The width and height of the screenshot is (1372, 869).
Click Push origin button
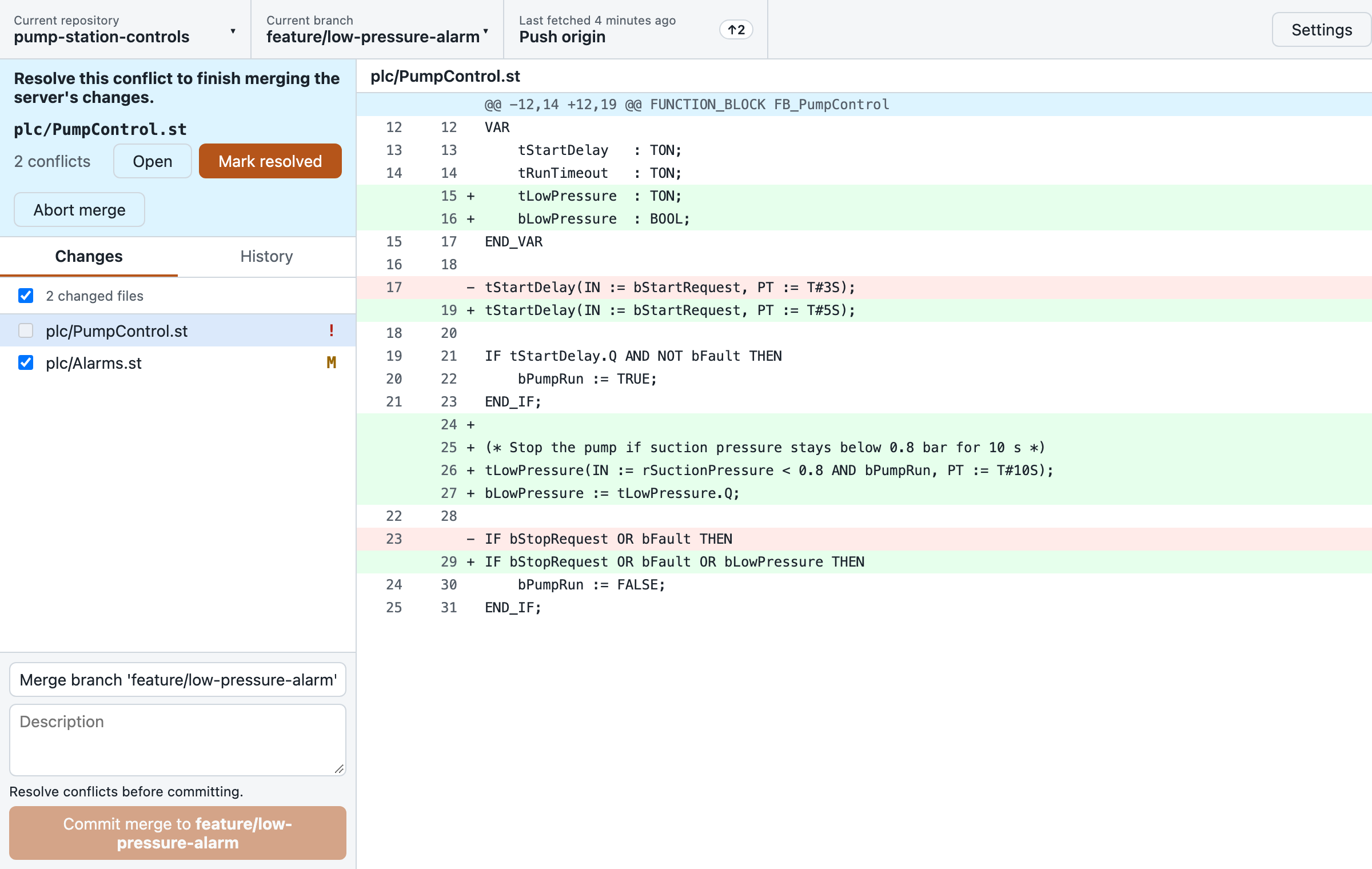pyautogui.click(x=636, y=29)
